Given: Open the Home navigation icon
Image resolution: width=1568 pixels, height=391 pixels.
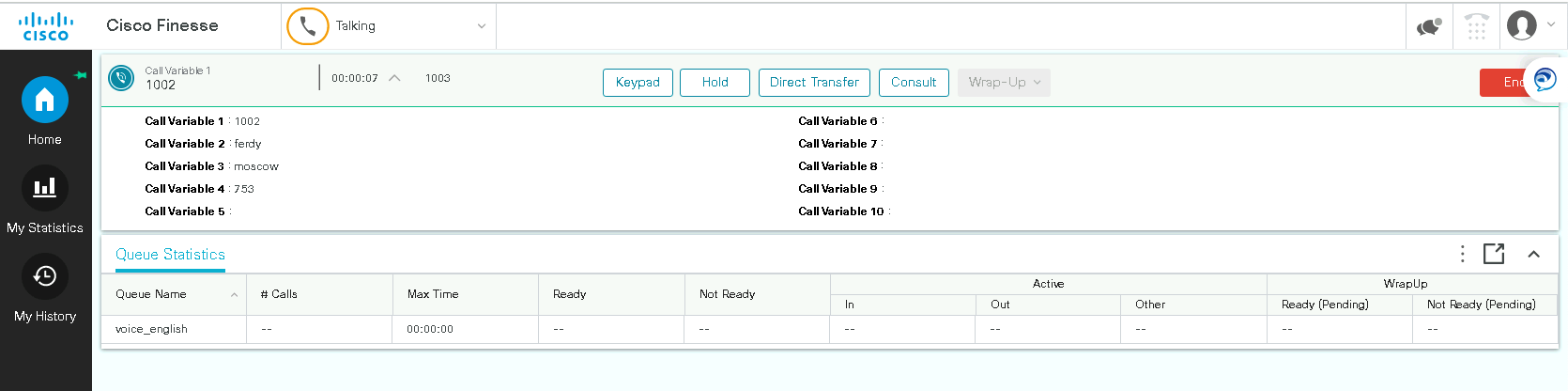Looking at the screenshot, I should point(44,101).
